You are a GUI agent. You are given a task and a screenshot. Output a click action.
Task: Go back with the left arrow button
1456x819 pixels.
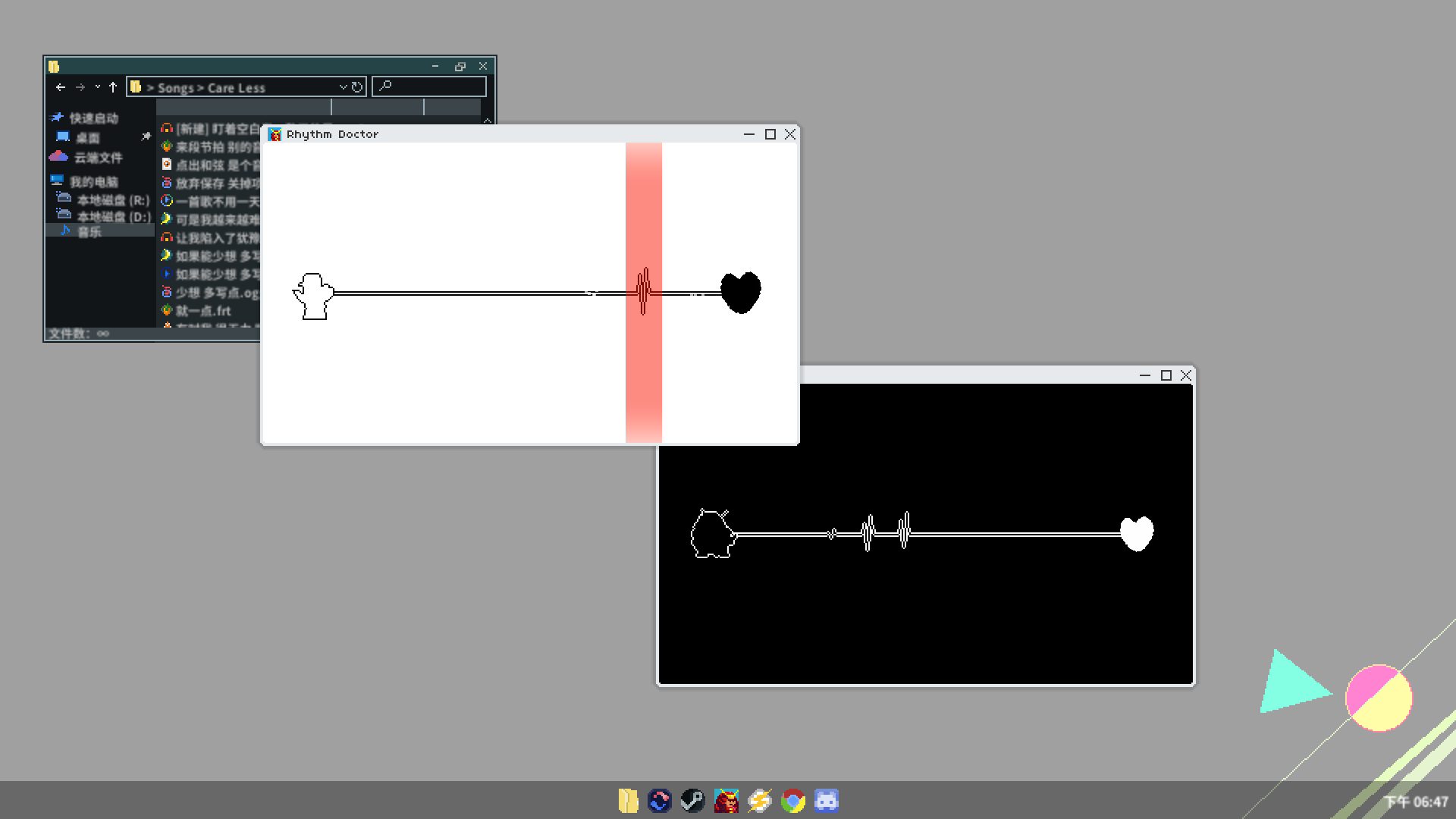click(61, 87)
